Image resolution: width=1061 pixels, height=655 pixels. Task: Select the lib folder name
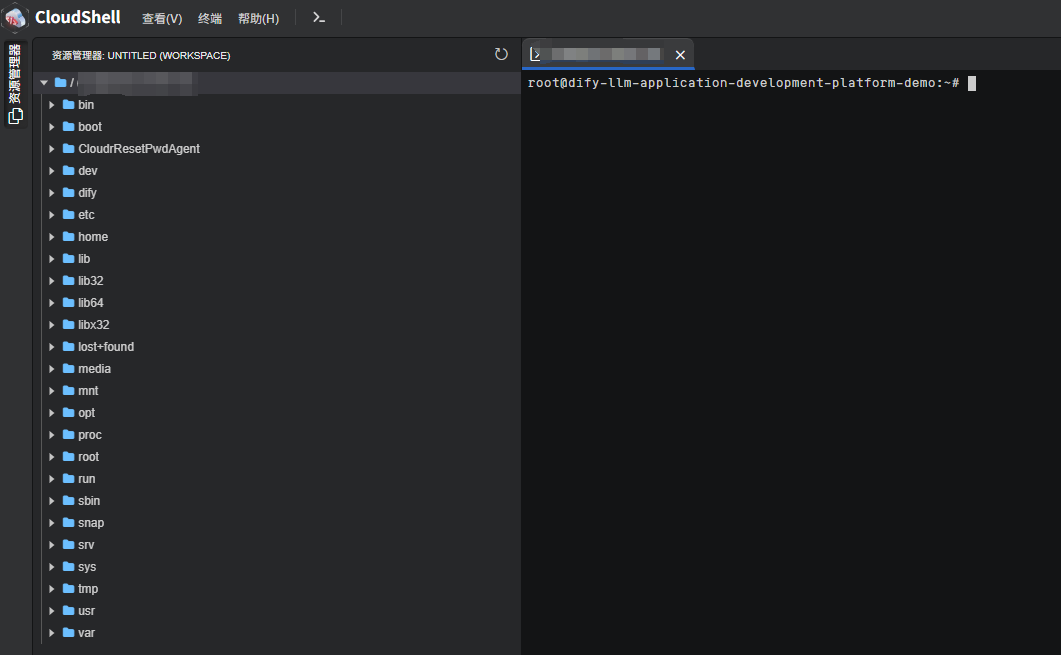click(x=84, y=259)
